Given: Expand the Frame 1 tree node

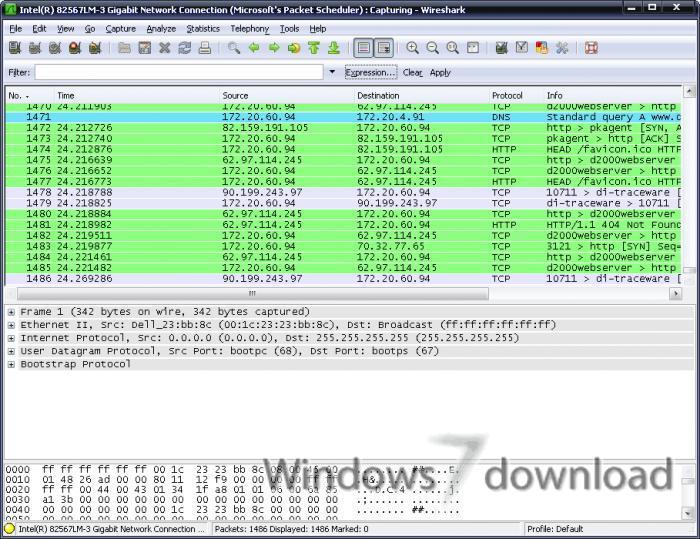Looking at the screenshot, I should pos(11,312).
